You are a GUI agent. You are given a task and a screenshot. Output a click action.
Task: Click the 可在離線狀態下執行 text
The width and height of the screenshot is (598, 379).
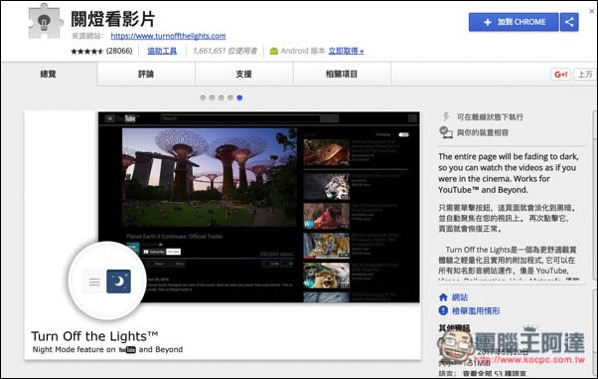(490, 117)
